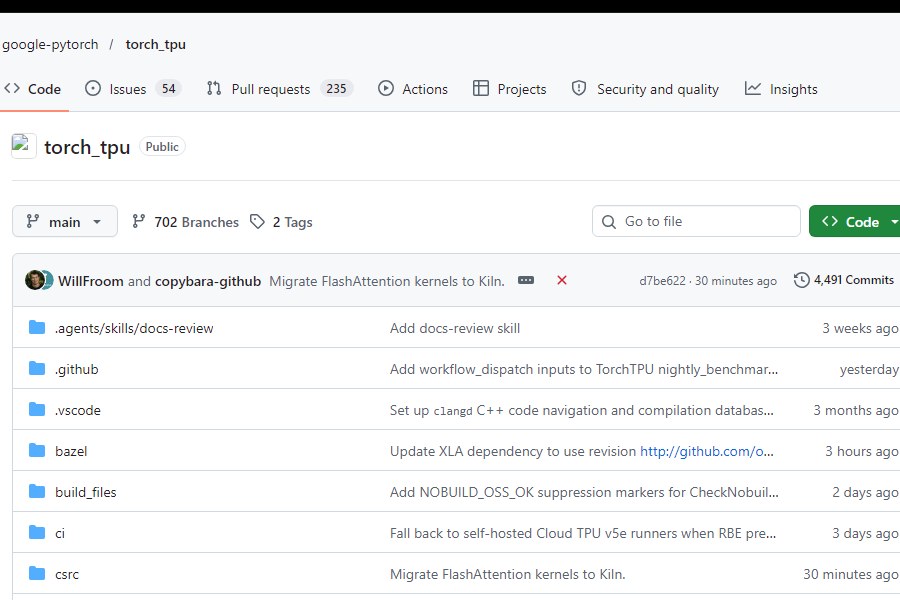Click the torch_tpu breadcrumb link
The width and height of the screenshot is (900, 600).
pyautogui.click(x=156, y=44)
